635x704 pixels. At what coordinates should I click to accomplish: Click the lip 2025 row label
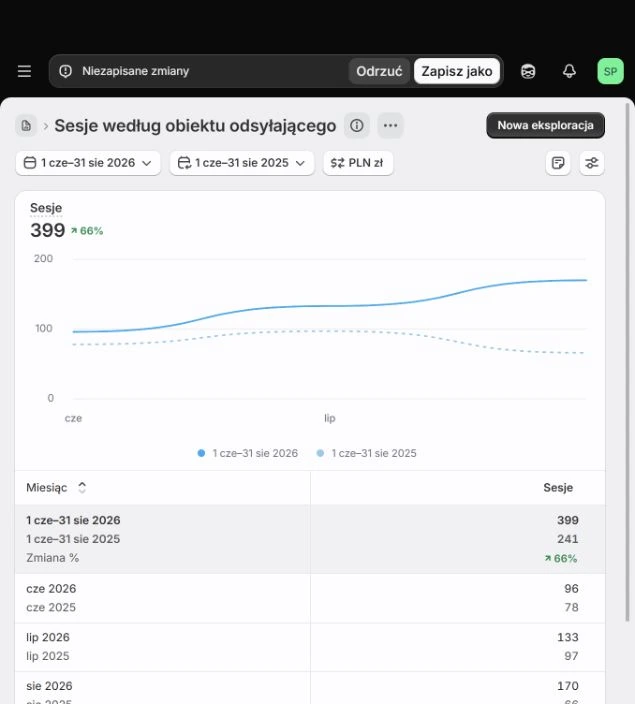click(48, 656)
